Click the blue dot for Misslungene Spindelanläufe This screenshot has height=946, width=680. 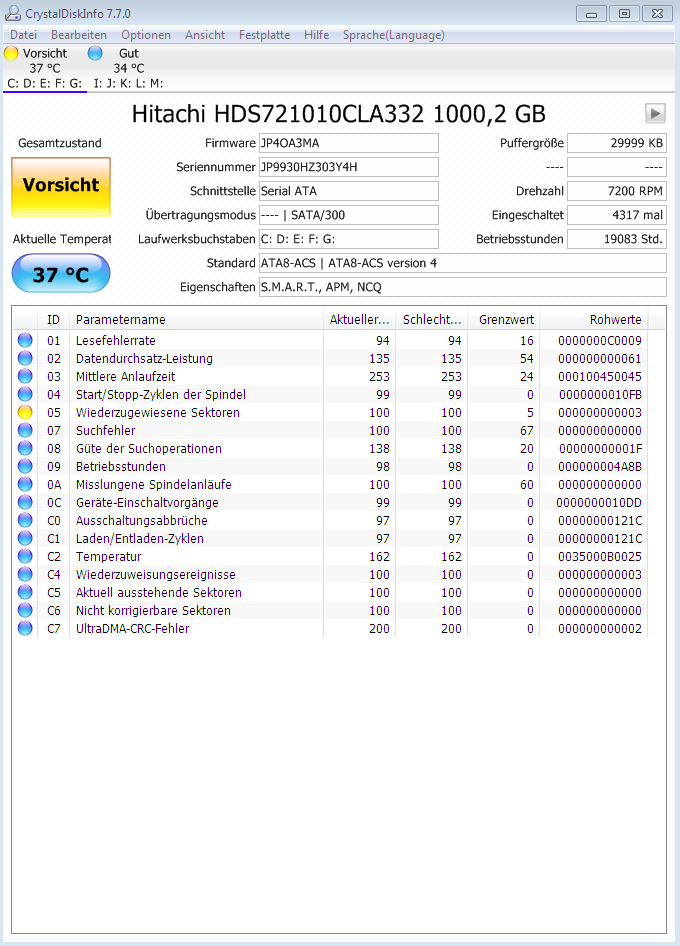25,484
